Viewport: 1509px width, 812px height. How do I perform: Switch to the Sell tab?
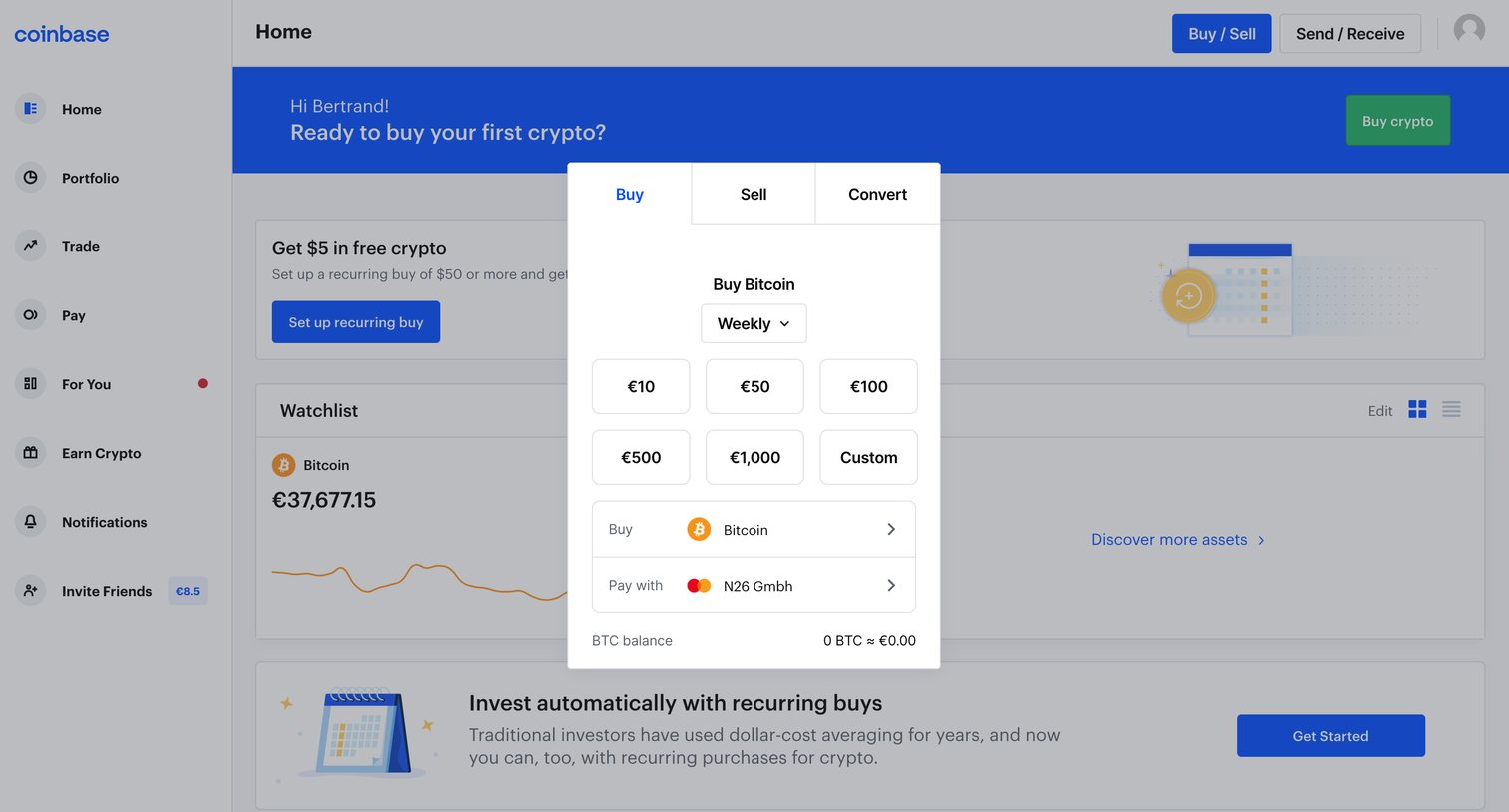point(754,194)
